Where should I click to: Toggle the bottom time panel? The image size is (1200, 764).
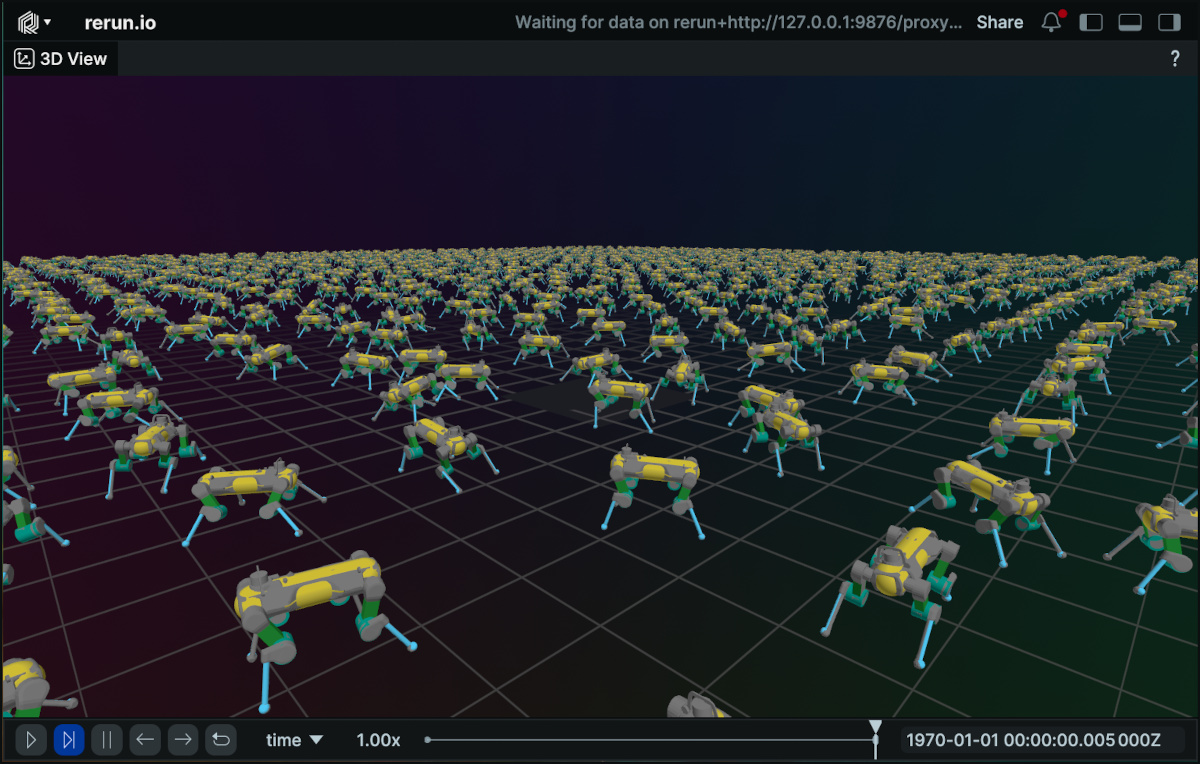[x=1130, y=22]
